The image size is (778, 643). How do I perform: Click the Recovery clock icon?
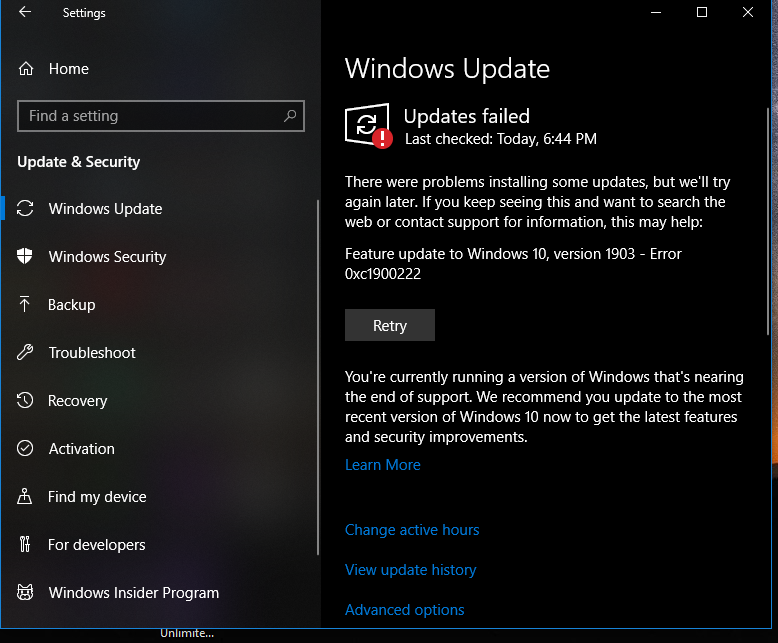tap(25, 400)
